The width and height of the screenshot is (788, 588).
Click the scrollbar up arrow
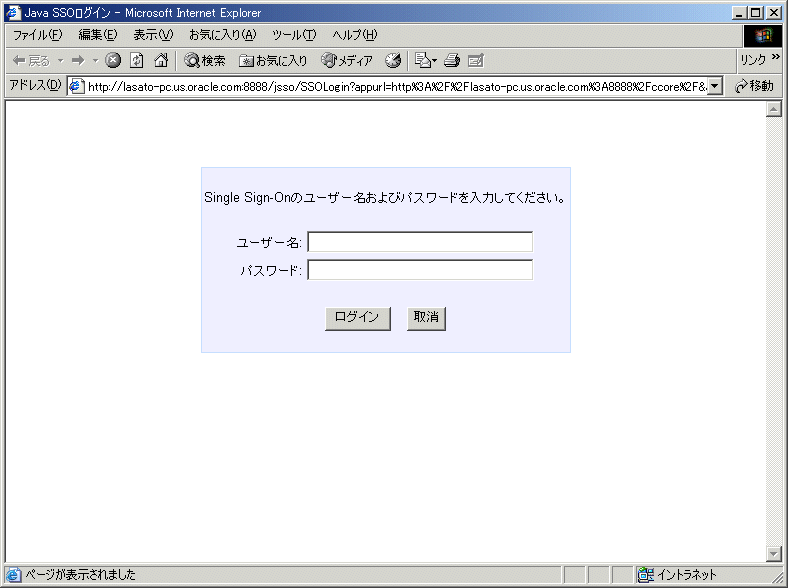pyautogui.click(x=773, y=109)
